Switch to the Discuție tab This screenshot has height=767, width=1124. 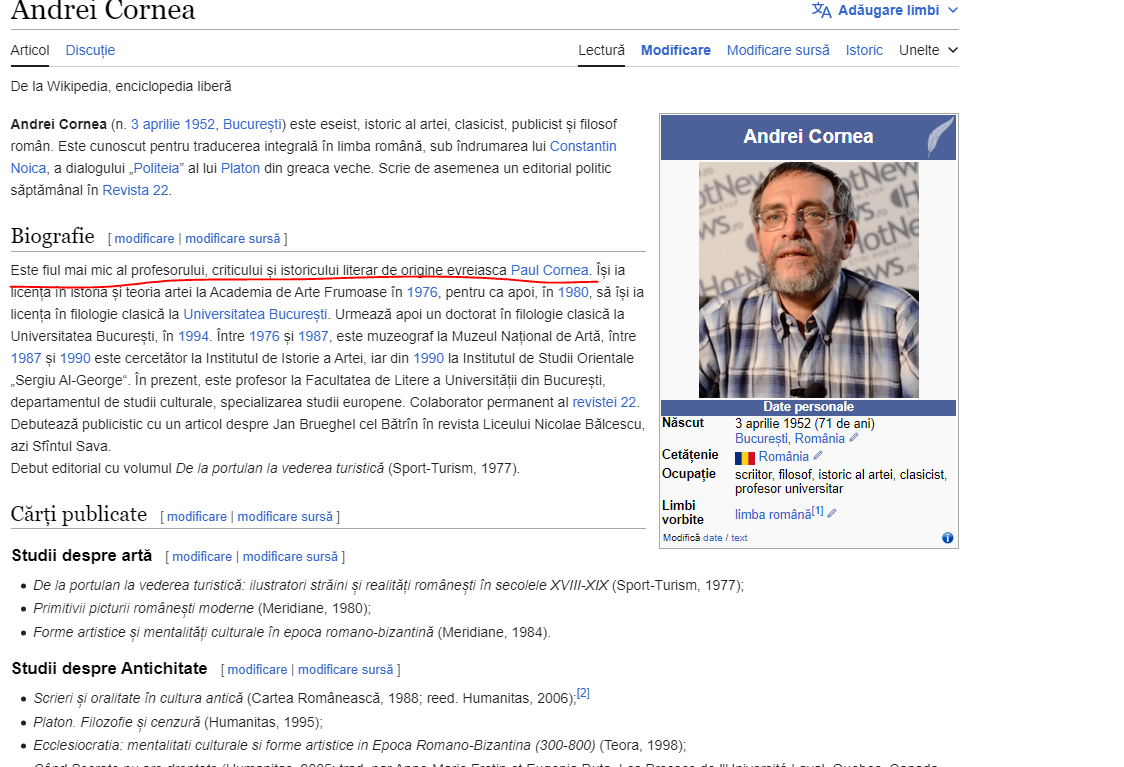(90, 50)
